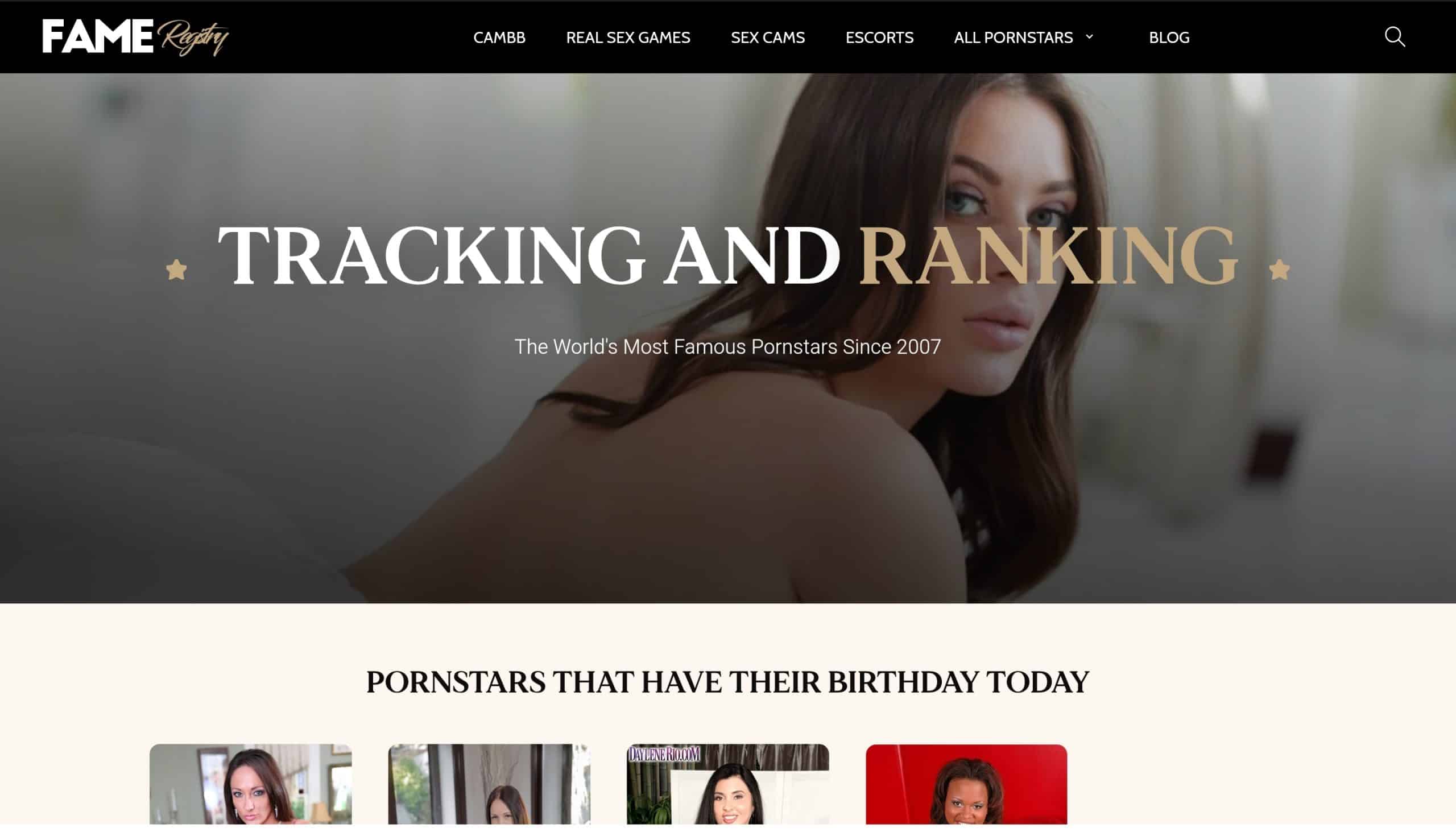This screenshot has width=1456, height=832.
Task: Click the gold RANKING headline word
Action: click(x=1049, y=255)
